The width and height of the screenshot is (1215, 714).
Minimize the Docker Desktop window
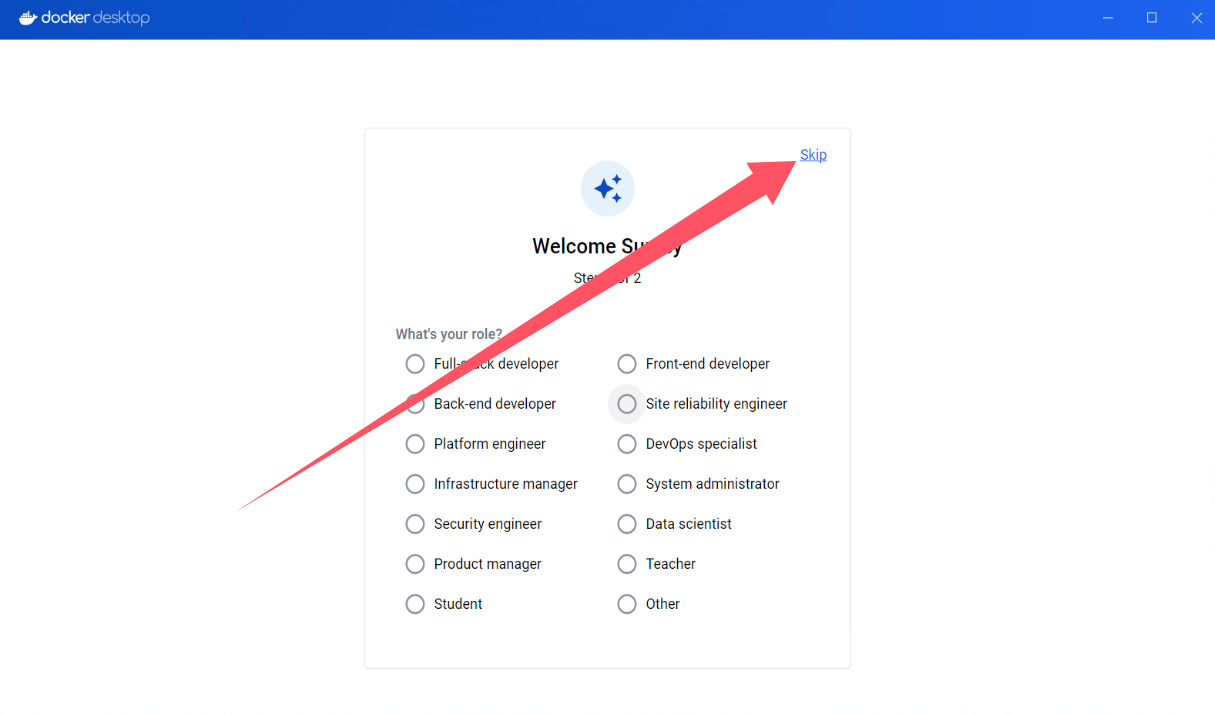click(1108, 18)
